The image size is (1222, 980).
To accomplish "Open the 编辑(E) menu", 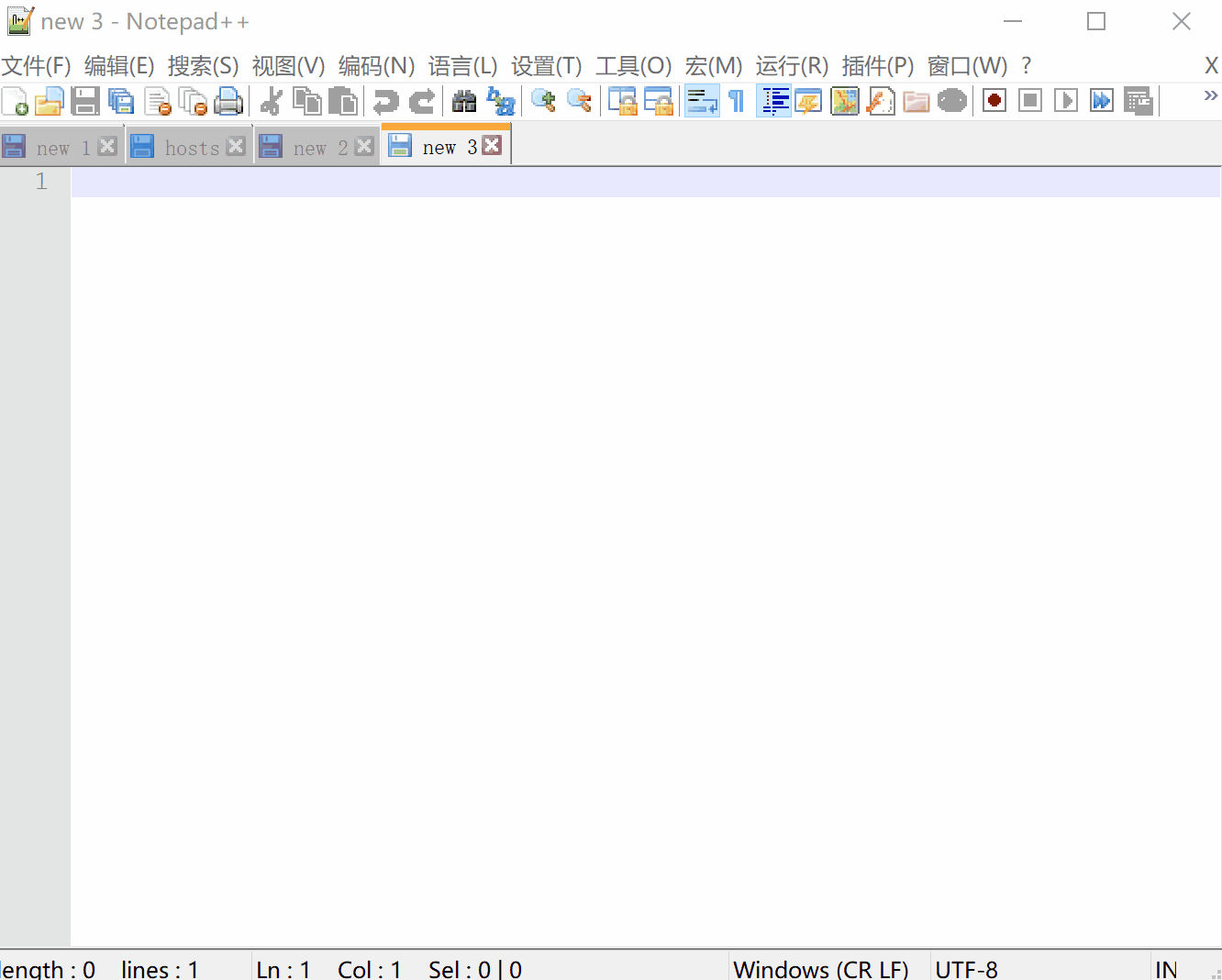I will pos(119,66).
